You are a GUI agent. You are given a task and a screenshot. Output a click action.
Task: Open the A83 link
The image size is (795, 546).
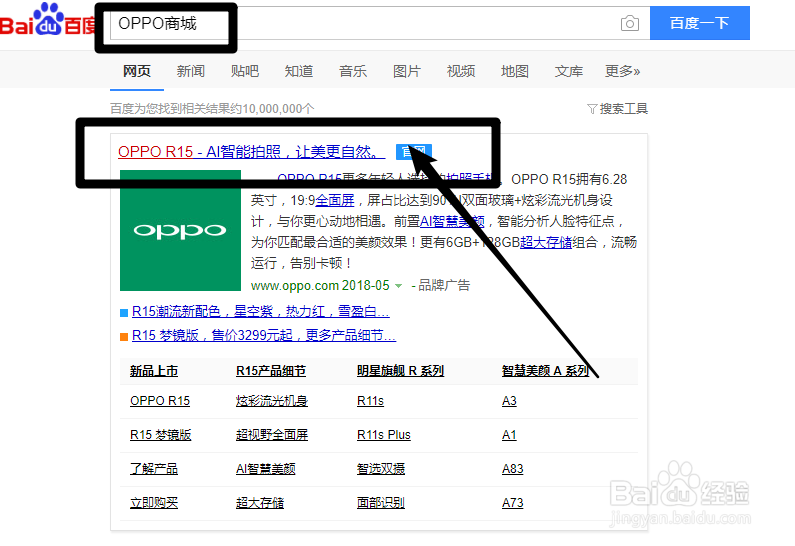coord(513,469)
